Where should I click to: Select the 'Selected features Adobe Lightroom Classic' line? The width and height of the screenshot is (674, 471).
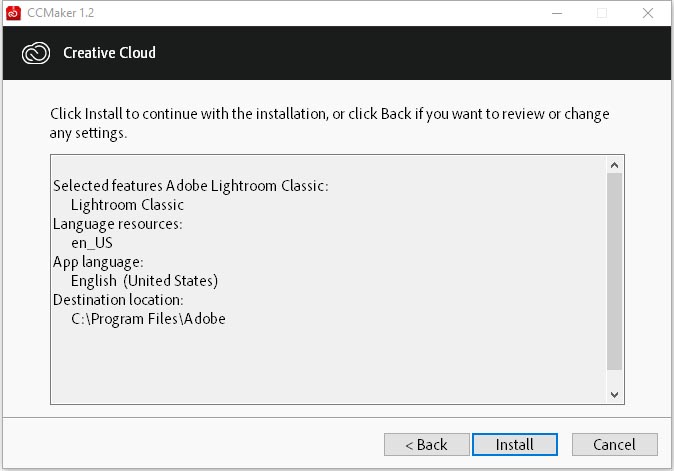(190, 186)
